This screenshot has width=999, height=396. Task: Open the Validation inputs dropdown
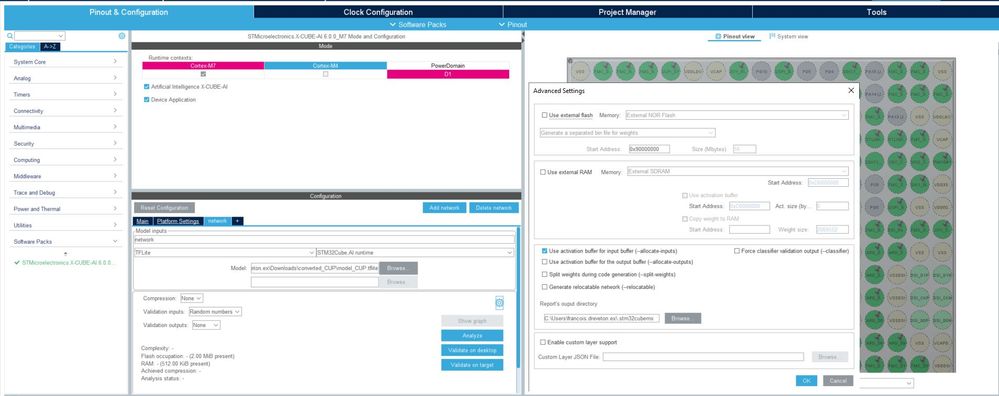(x=215, y=312)
